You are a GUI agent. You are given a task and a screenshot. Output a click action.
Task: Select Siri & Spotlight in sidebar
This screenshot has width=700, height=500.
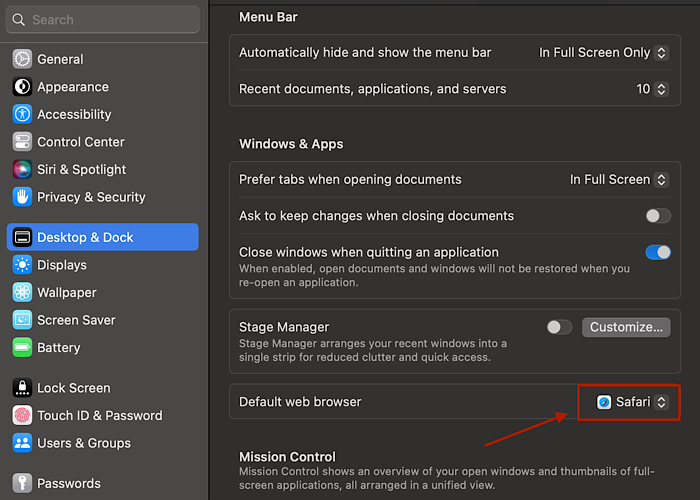(x=103, y=170)
